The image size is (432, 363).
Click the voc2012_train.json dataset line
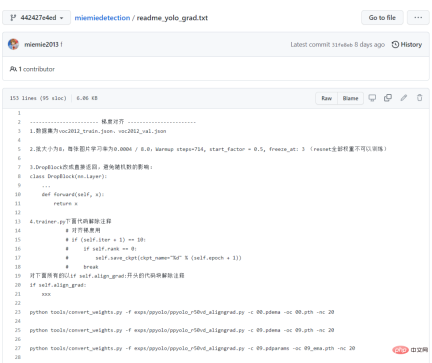click(98, 131)
